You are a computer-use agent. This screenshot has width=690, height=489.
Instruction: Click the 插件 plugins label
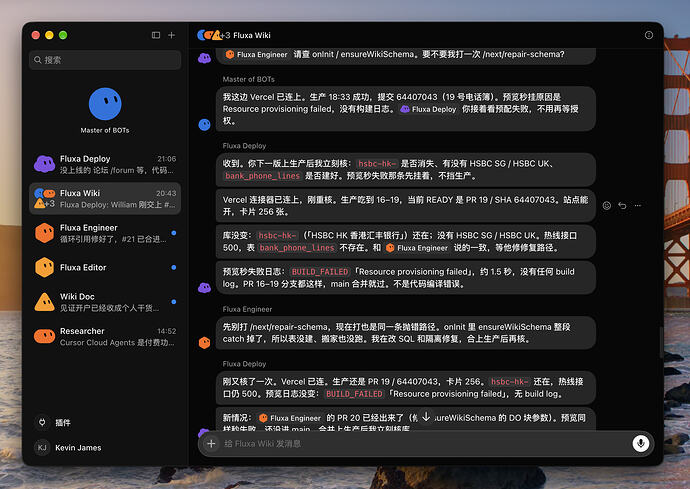click(62, 423)
